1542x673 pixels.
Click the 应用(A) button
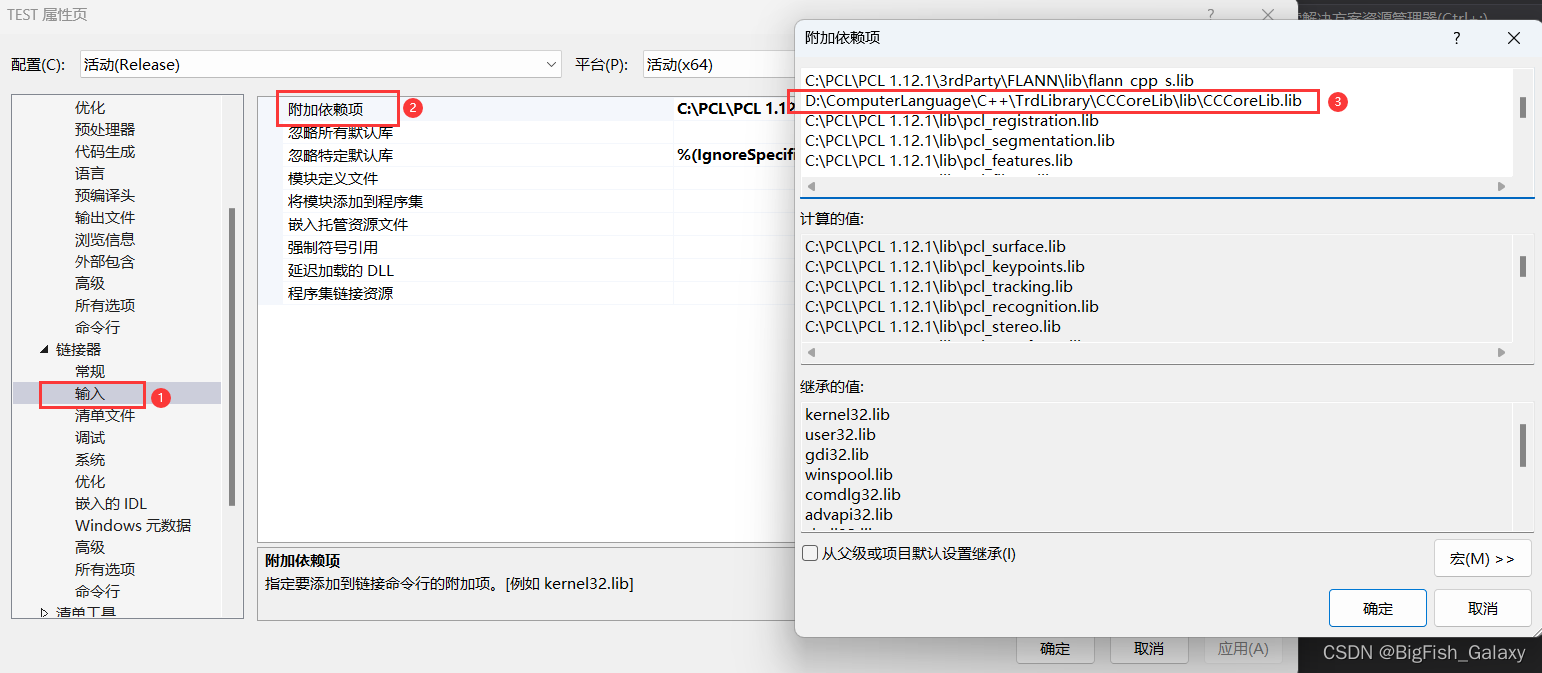[x=1243, y=647]
